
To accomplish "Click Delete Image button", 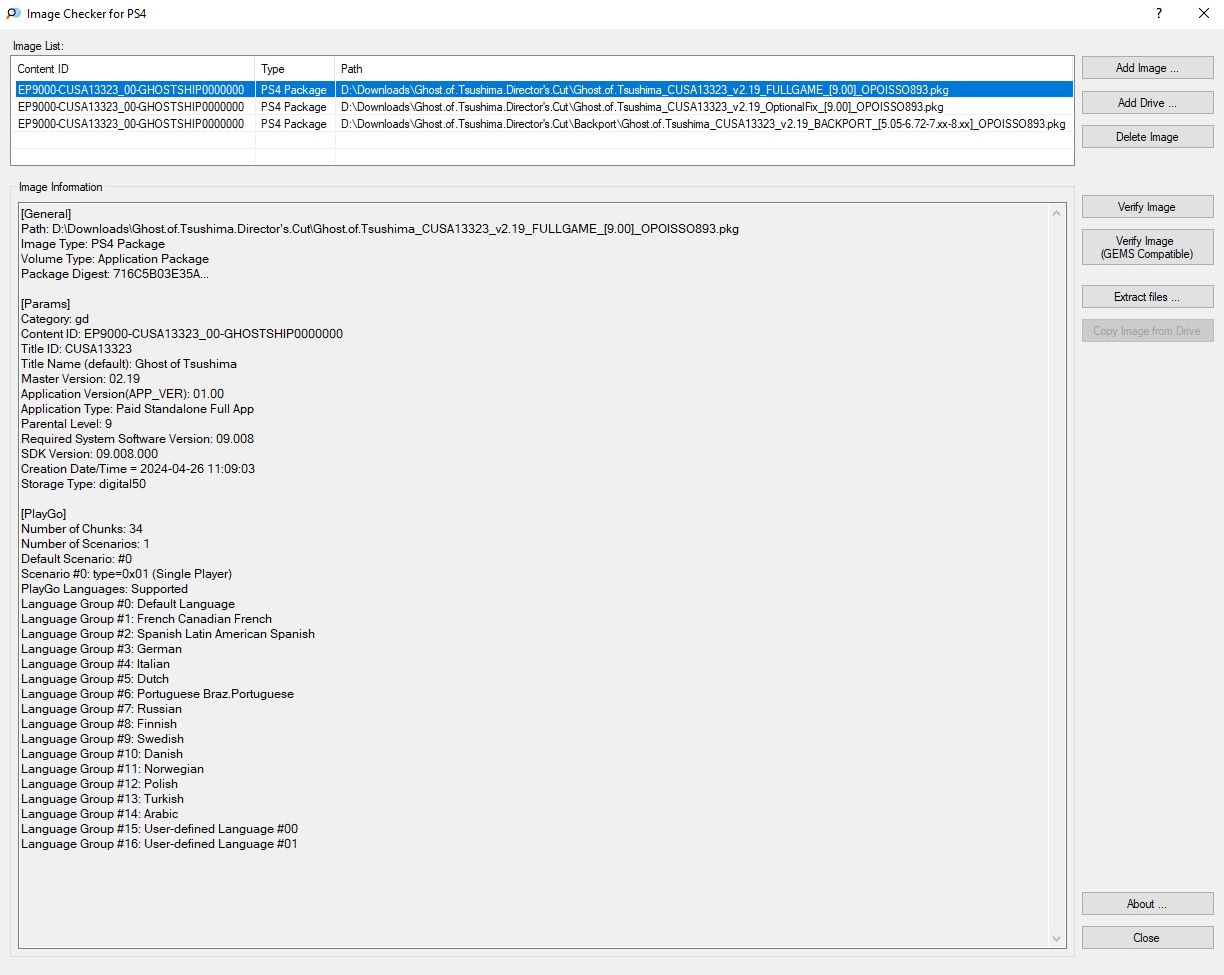I will click(1147, 137).
